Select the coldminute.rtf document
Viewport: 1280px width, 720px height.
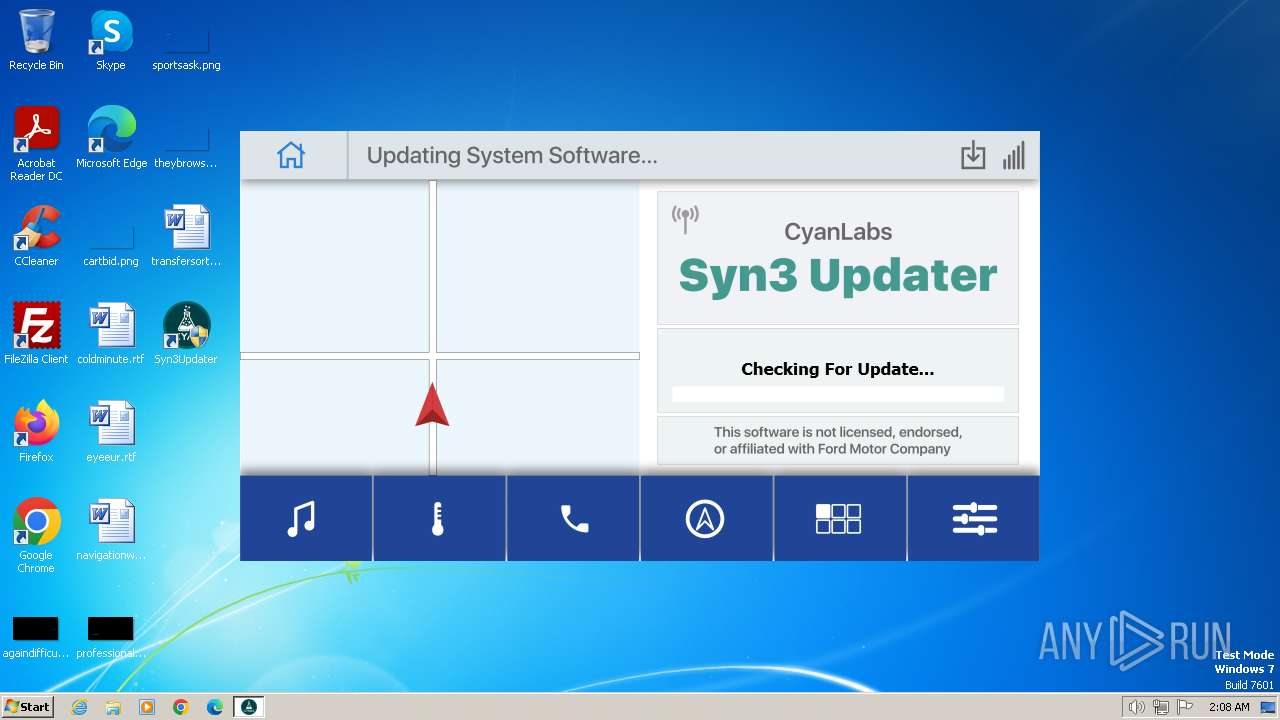pos(111,334)
